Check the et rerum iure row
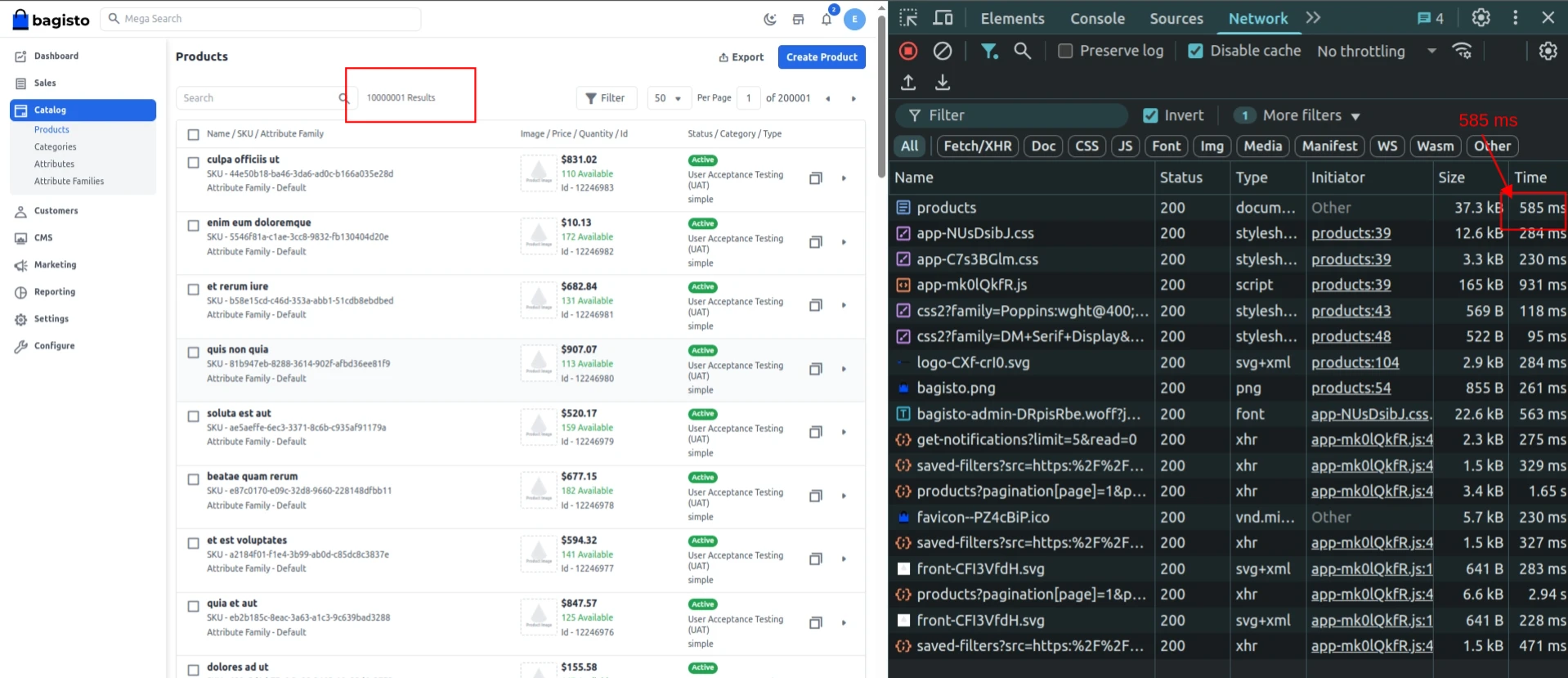The image size is (1568, 678). click(193, 289)
